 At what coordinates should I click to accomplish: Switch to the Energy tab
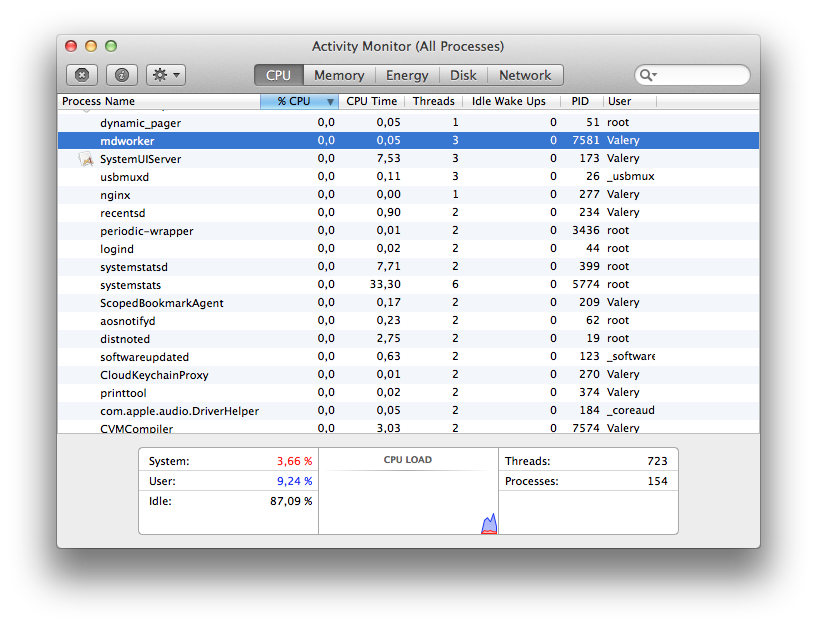pyautogui.click(x=407, y=75)
